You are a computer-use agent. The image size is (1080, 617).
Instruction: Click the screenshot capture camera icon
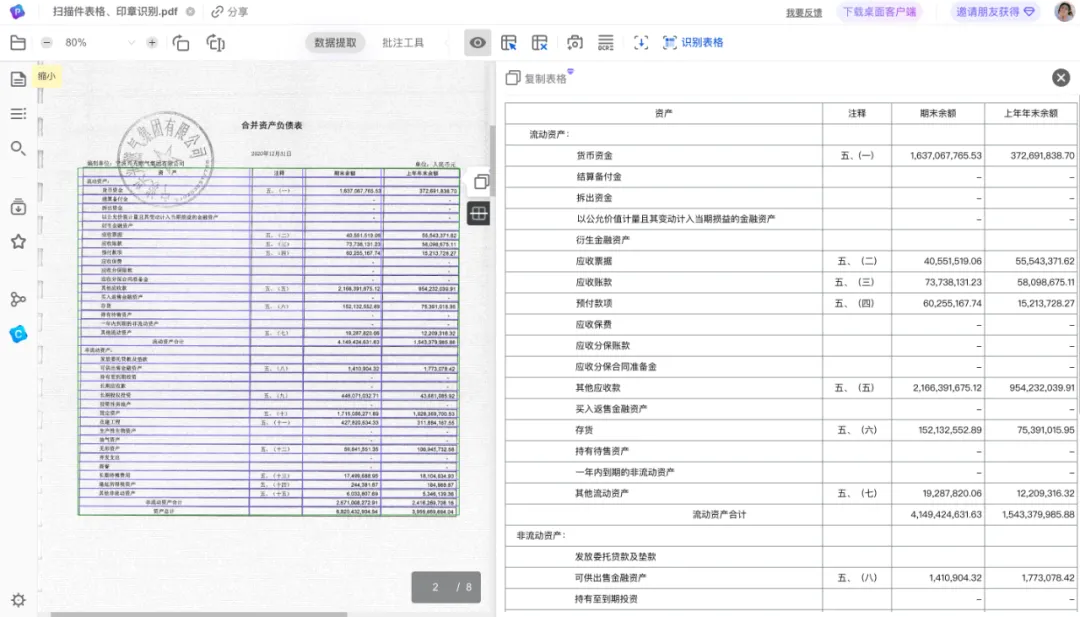(574, 43)
